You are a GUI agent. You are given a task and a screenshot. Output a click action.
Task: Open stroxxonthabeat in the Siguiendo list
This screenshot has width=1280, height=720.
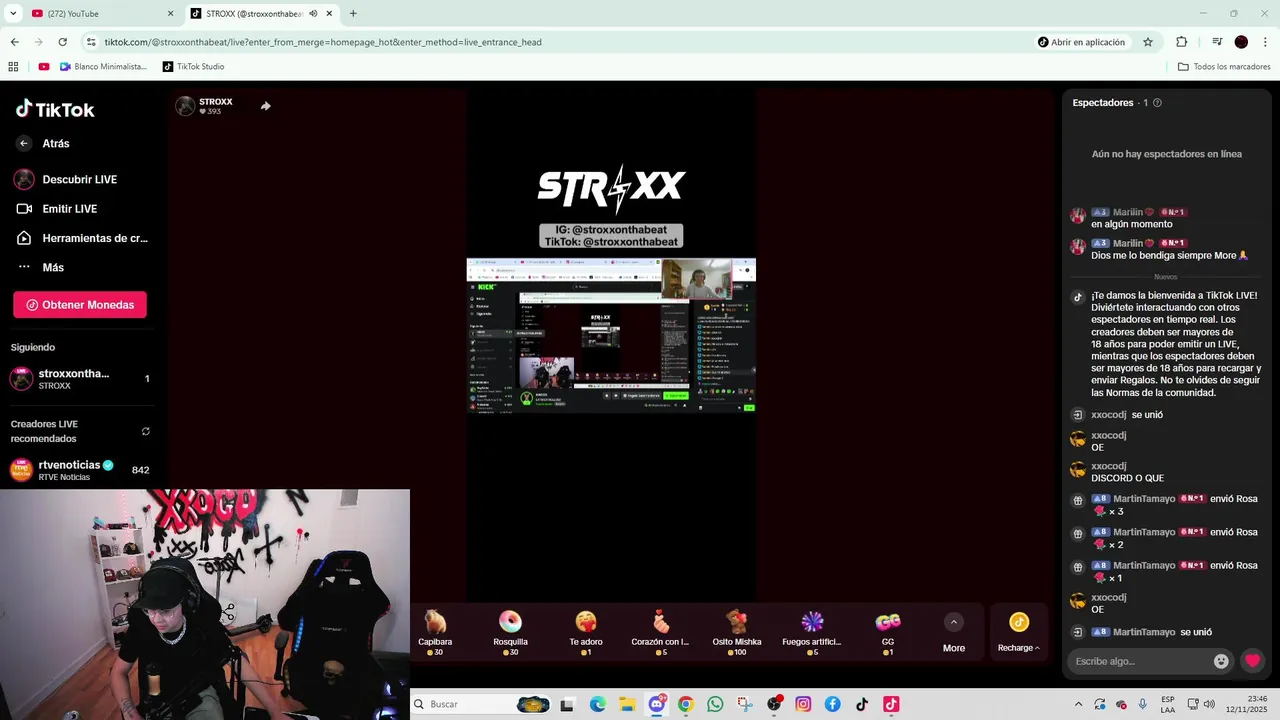80,379
